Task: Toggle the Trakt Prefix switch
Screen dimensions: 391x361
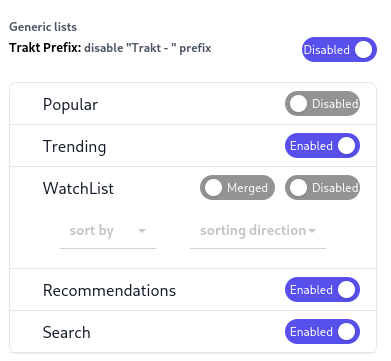Action: 339,50
